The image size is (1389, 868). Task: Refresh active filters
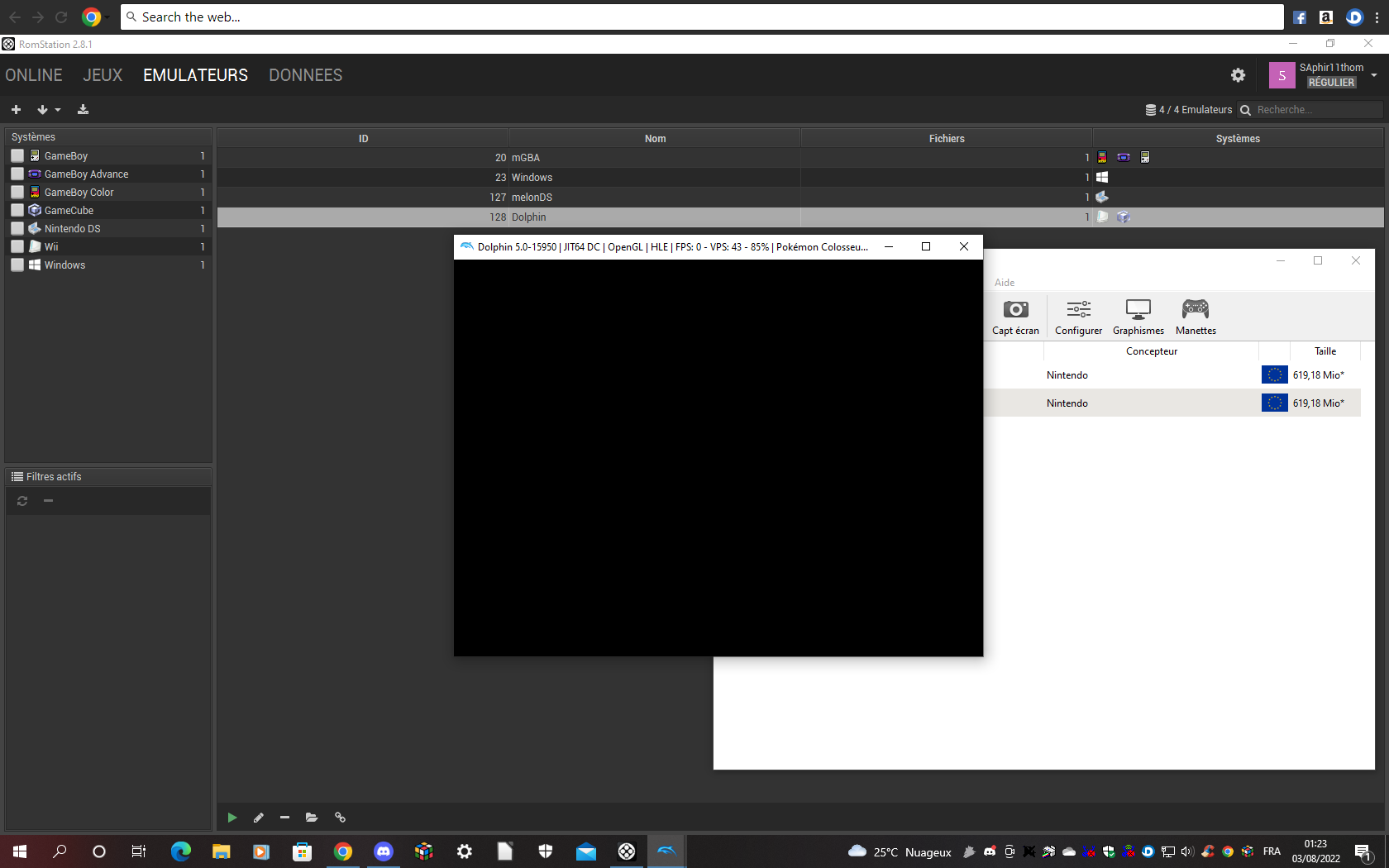pos(22,501)
